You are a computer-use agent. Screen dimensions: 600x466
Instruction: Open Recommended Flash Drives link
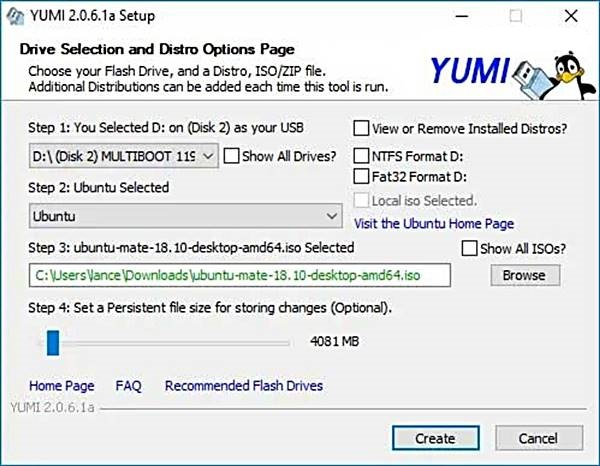[x=244, y=386]
